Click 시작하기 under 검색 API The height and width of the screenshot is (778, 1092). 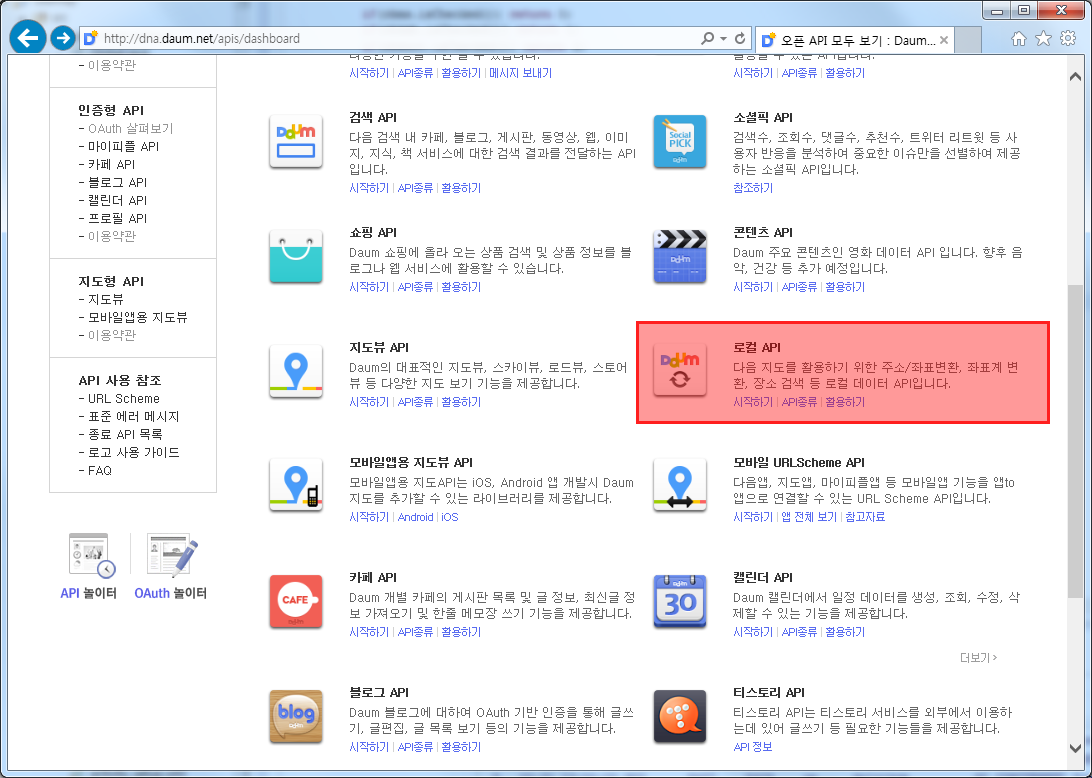pyautogui.click(x=369, y=188)
